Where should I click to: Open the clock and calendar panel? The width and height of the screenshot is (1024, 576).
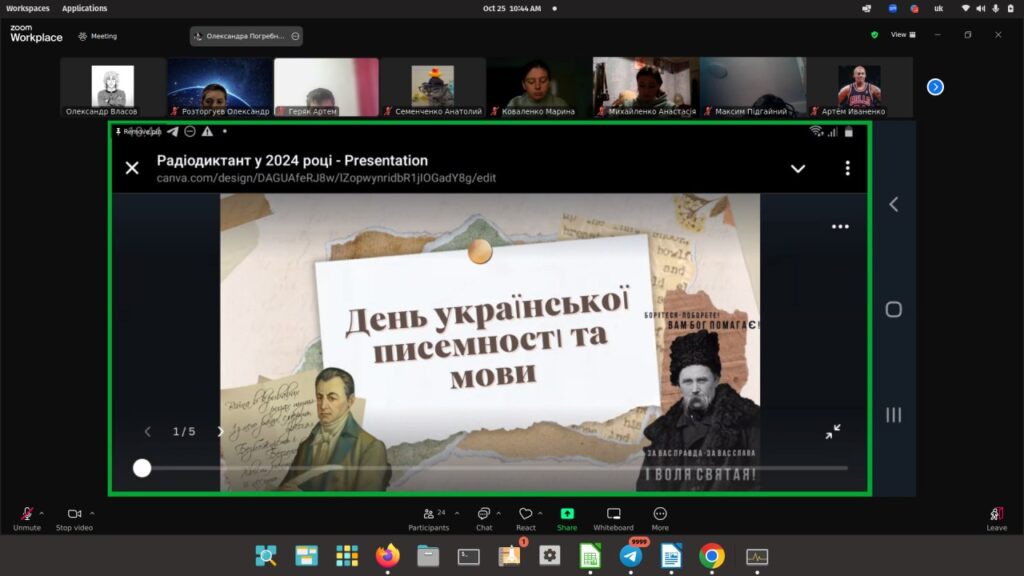click(512, 8)
